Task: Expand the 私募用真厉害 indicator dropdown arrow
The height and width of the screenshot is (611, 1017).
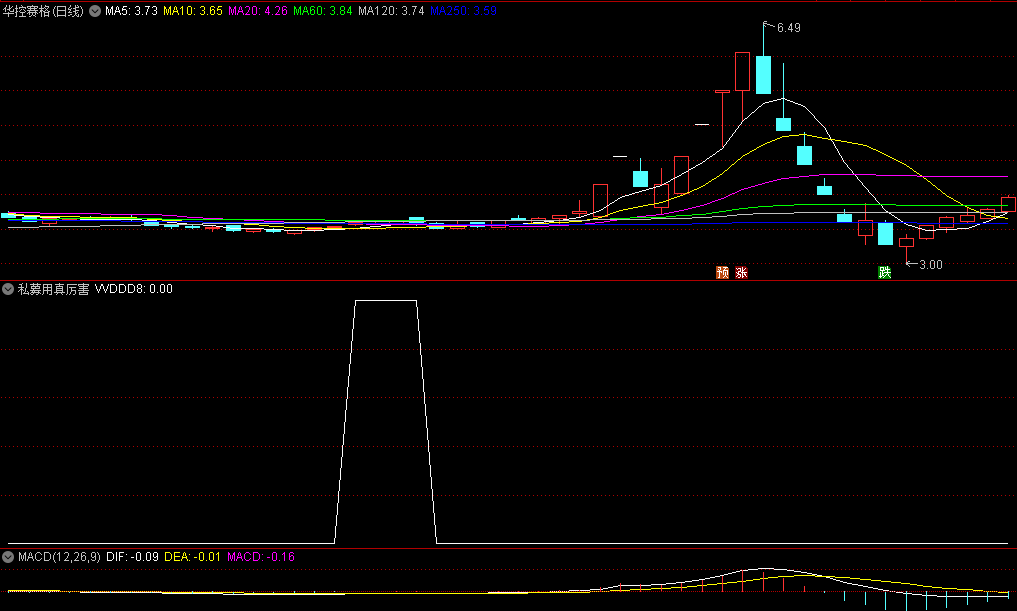Action: tap(8, 289)
